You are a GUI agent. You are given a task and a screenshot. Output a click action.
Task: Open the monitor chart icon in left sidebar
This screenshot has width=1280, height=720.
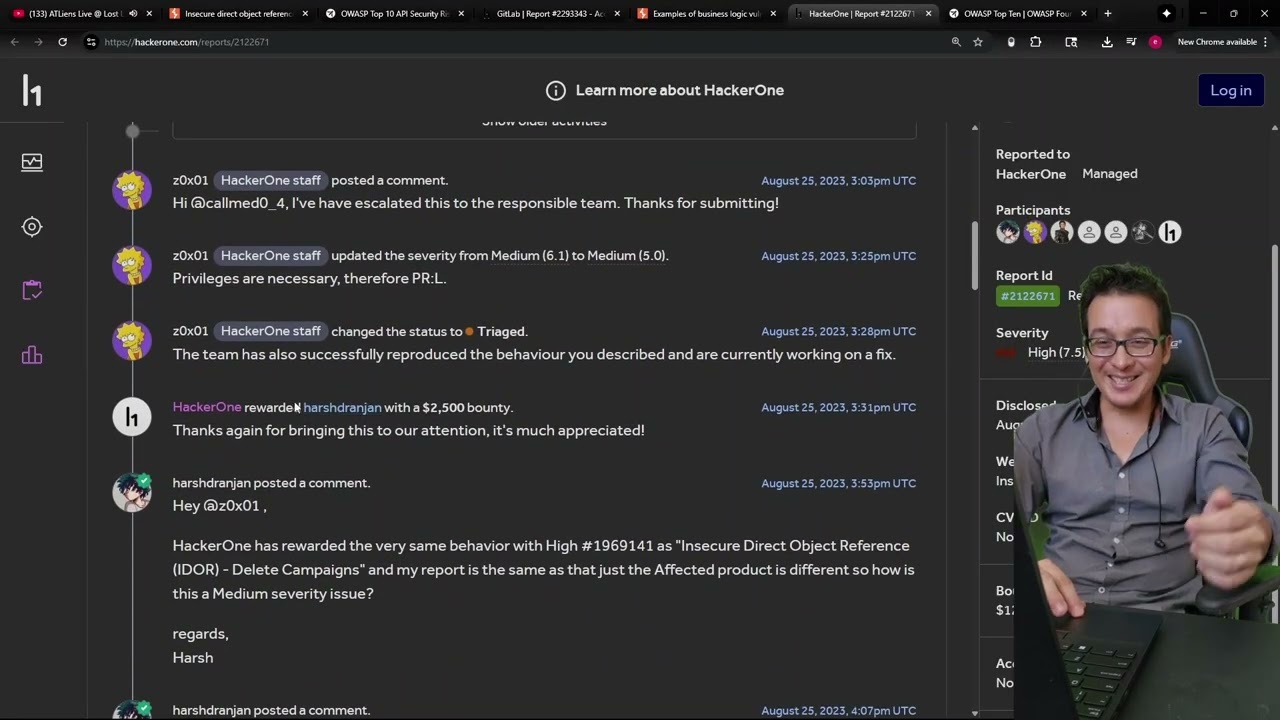(x=32, y=162)
